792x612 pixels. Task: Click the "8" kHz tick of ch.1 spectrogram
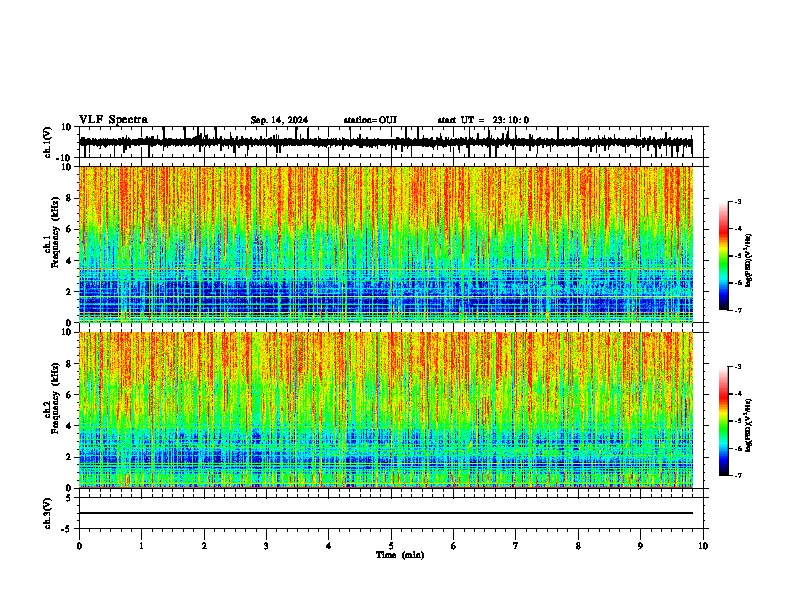(x=69, y=198)
